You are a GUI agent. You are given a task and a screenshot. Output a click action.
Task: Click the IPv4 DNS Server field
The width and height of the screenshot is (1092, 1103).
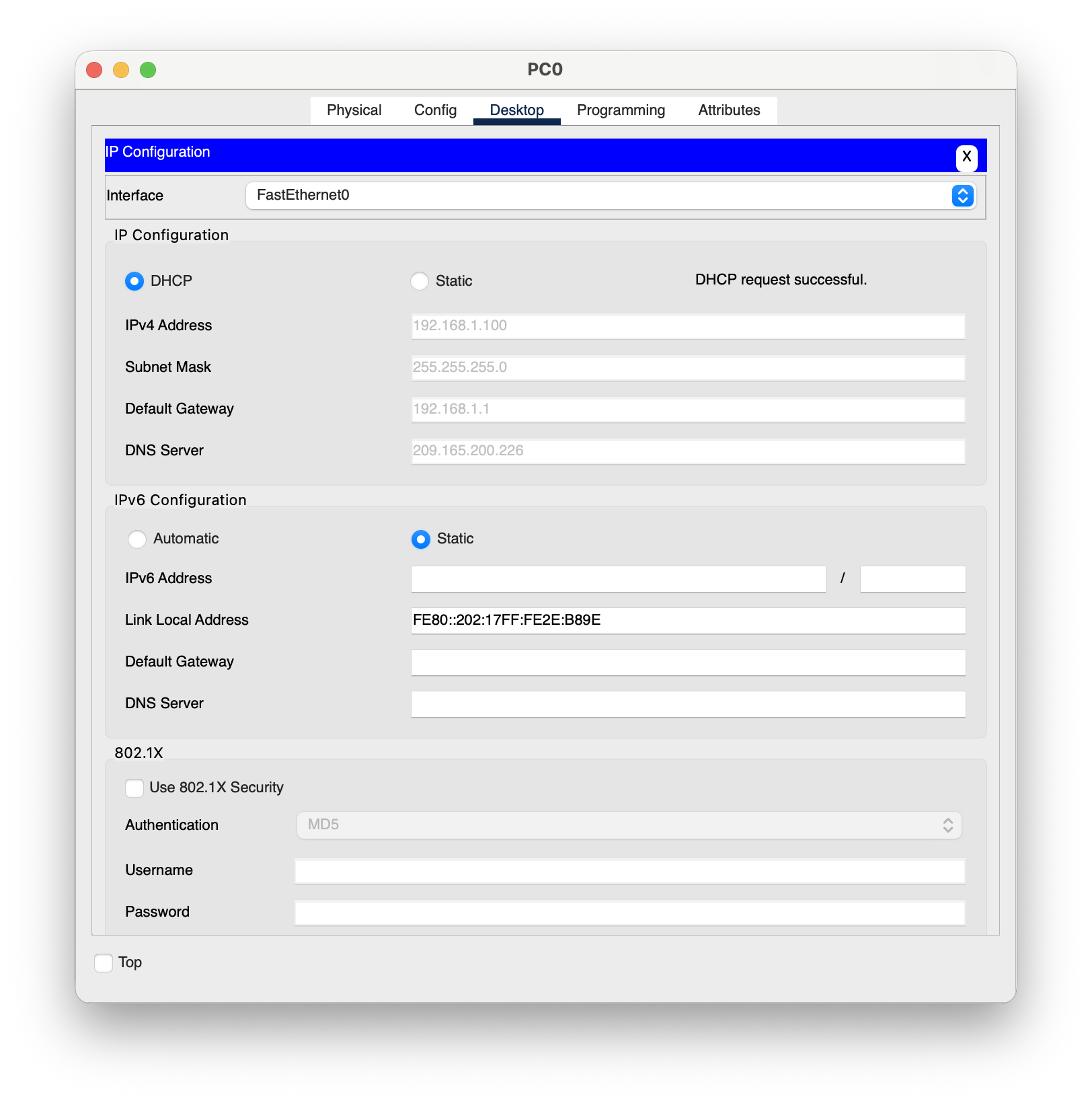(x=688, y=451)
